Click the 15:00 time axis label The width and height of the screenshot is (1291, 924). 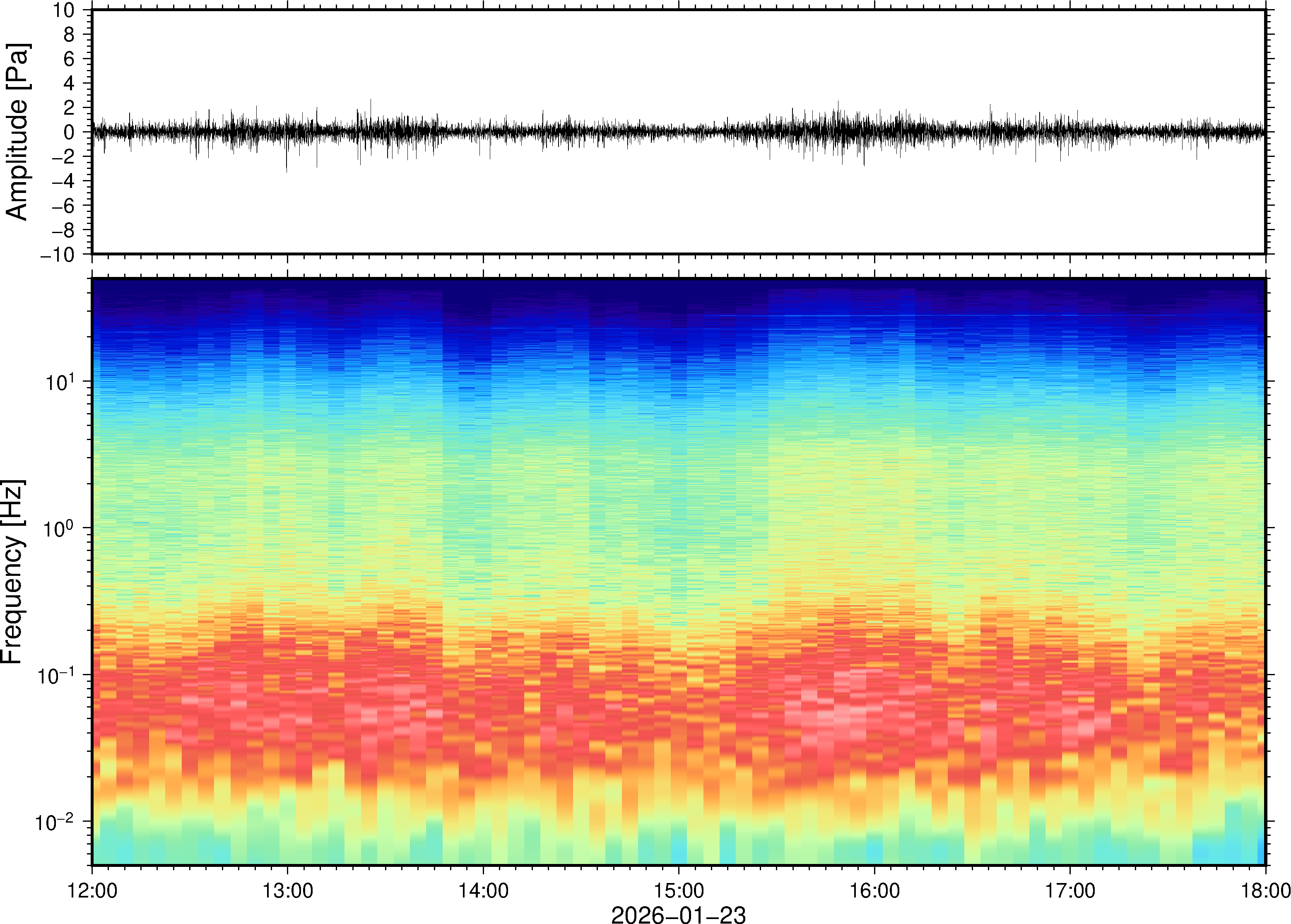(679, 890)
